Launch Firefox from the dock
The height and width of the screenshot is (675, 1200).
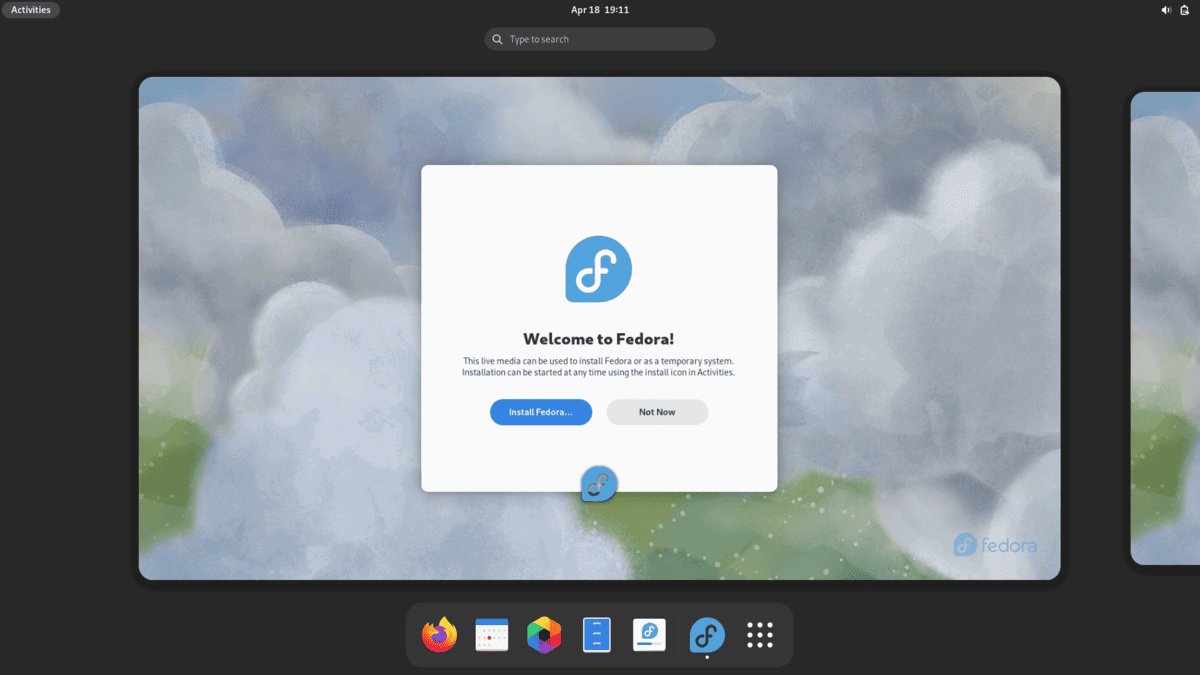point(440,635)
